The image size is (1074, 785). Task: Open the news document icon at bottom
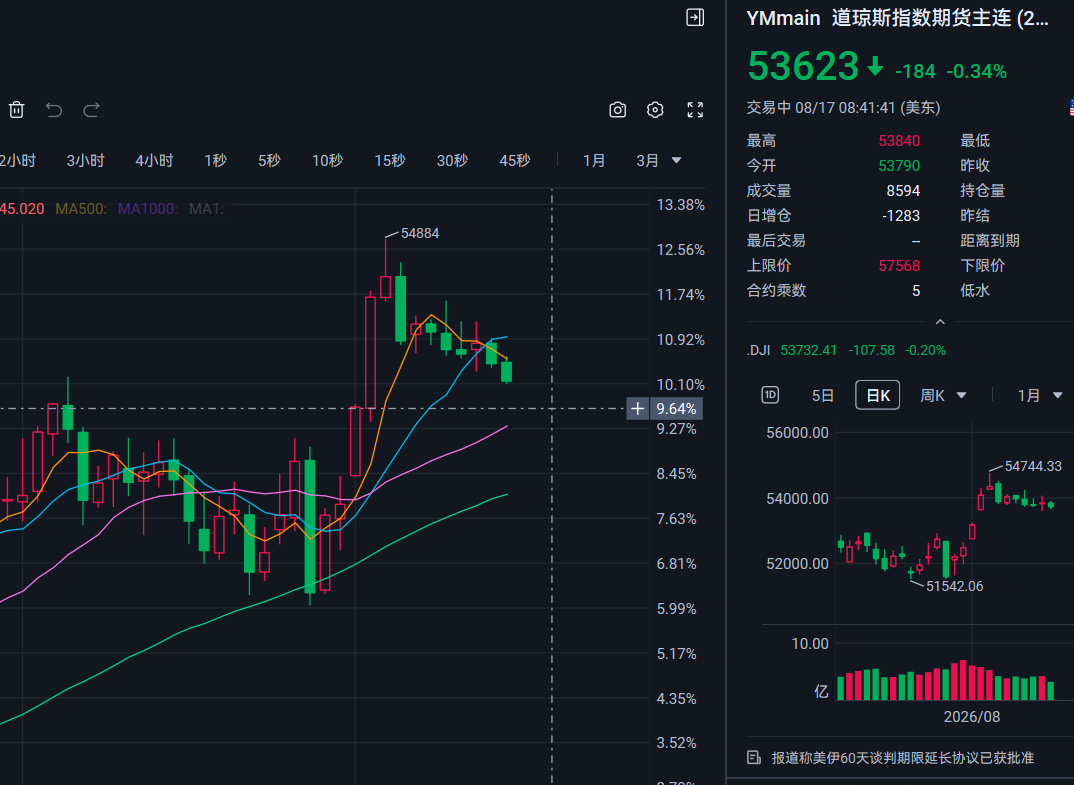pos(754,758)
